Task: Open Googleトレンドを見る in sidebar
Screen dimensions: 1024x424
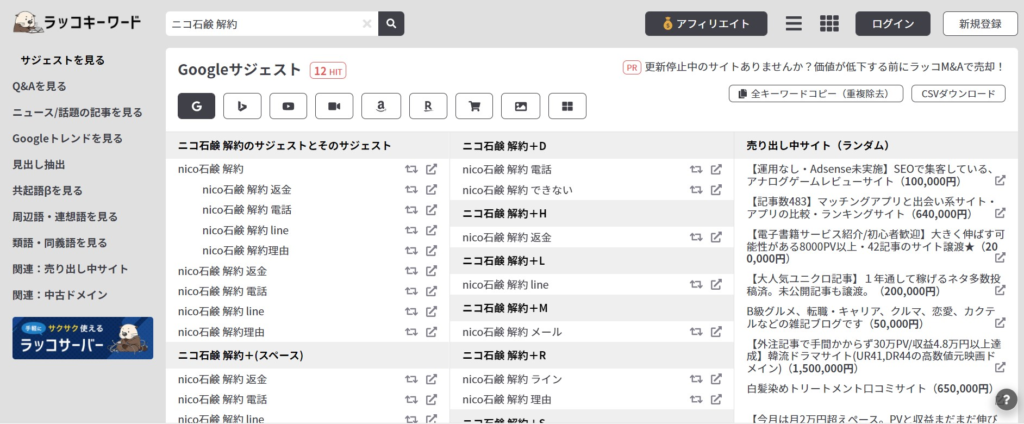Action: 67,139
